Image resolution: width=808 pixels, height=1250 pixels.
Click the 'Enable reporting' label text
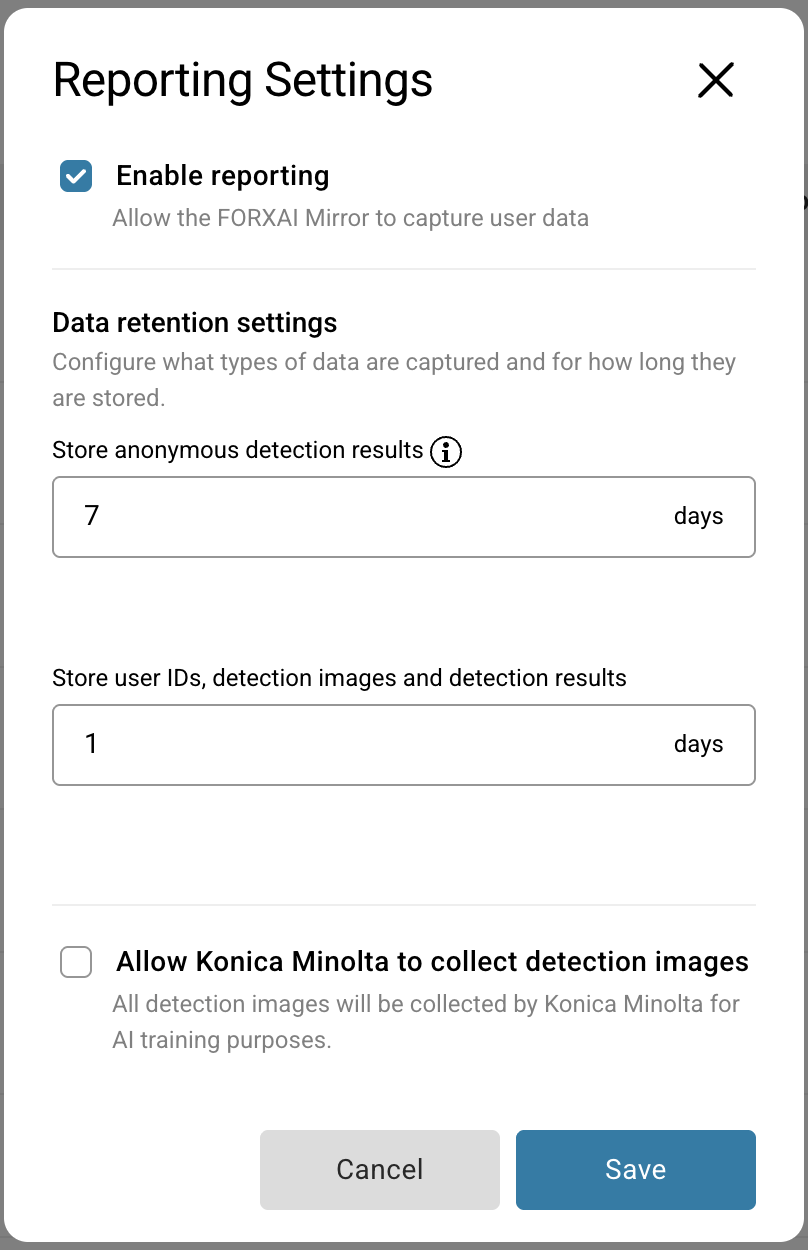222,175
